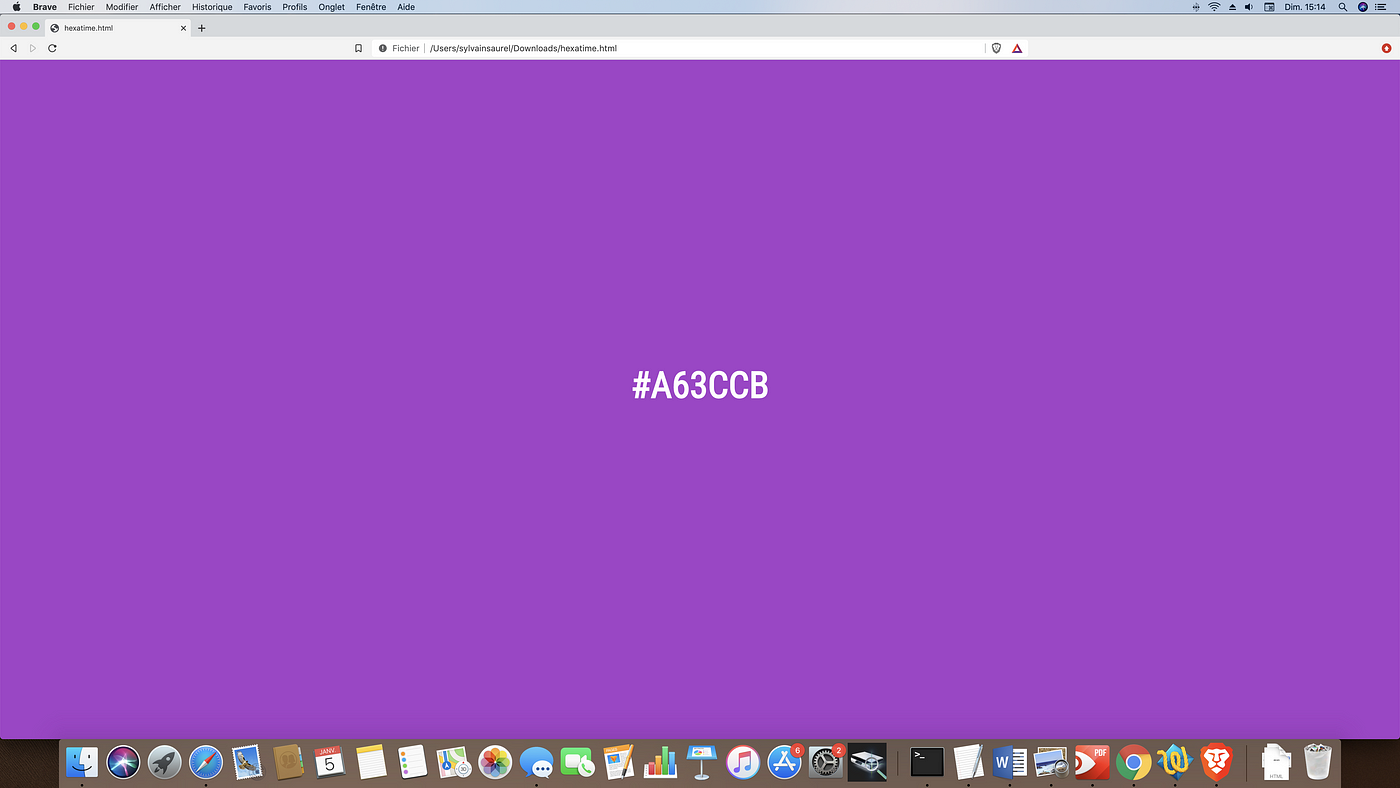Open Calendar showing 5 in the Dock
The height and width of the screenshot is (788, 1400).
tap(329, 763)
